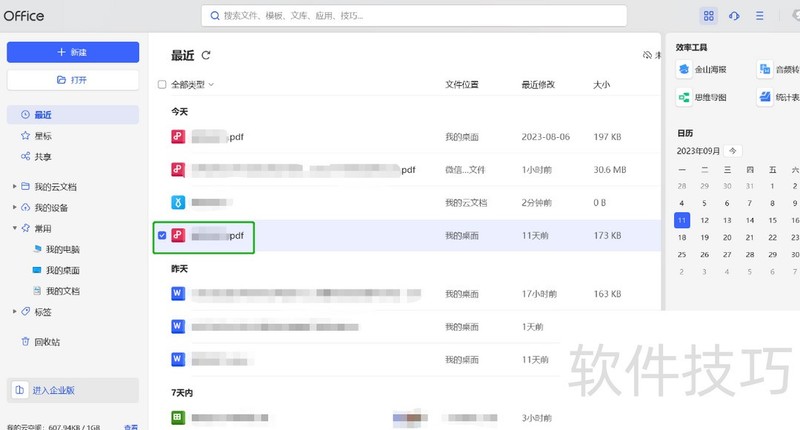
Task: Select date 20 in the calendar
Action: tap(727, 238)
